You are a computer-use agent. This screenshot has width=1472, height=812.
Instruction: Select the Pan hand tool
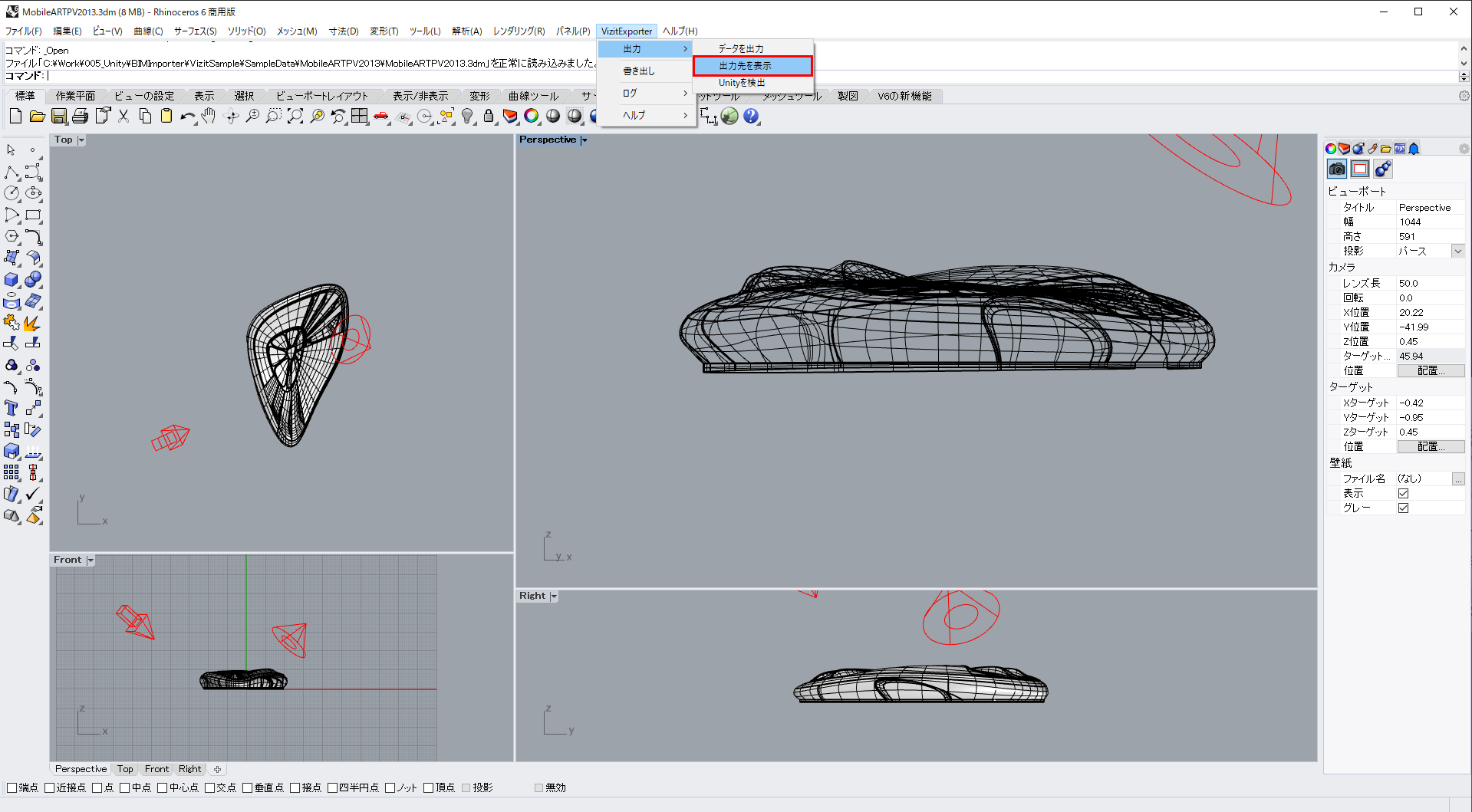click(x=209, y=116)
